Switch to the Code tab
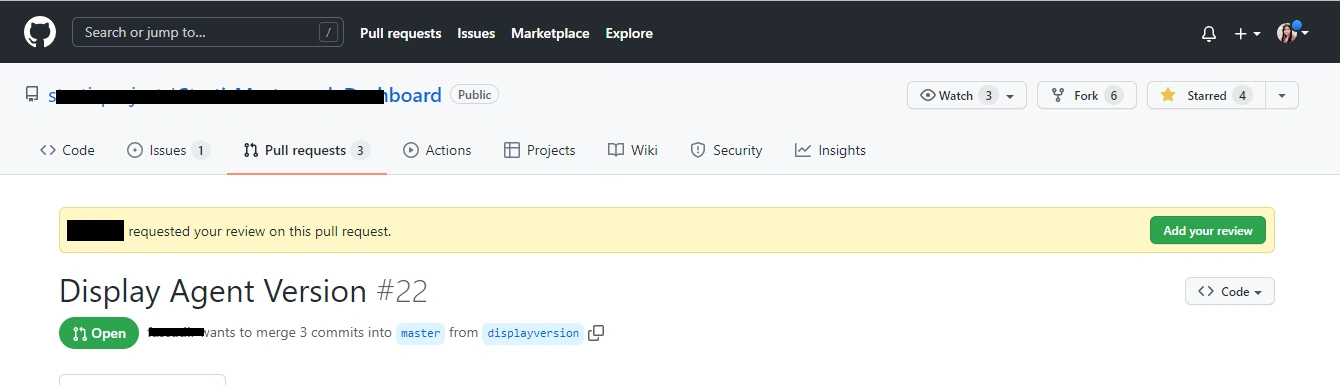Image resolution: width=1340 pixels, height=385 pixels. [67, 150]
